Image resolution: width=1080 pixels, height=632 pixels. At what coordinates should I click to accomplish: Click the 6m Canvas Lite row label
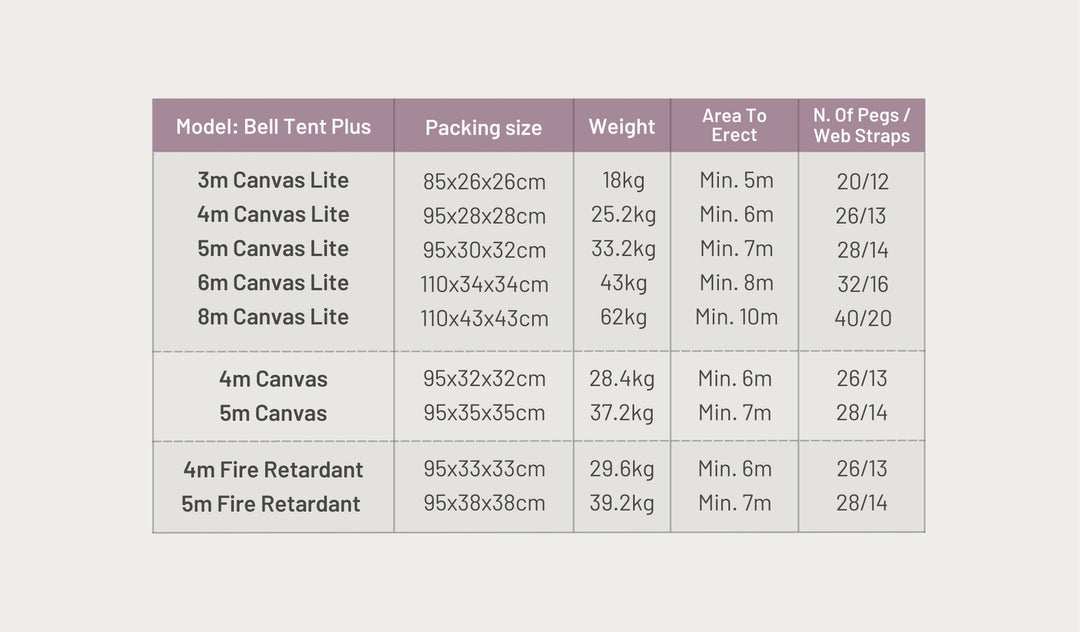273,282
